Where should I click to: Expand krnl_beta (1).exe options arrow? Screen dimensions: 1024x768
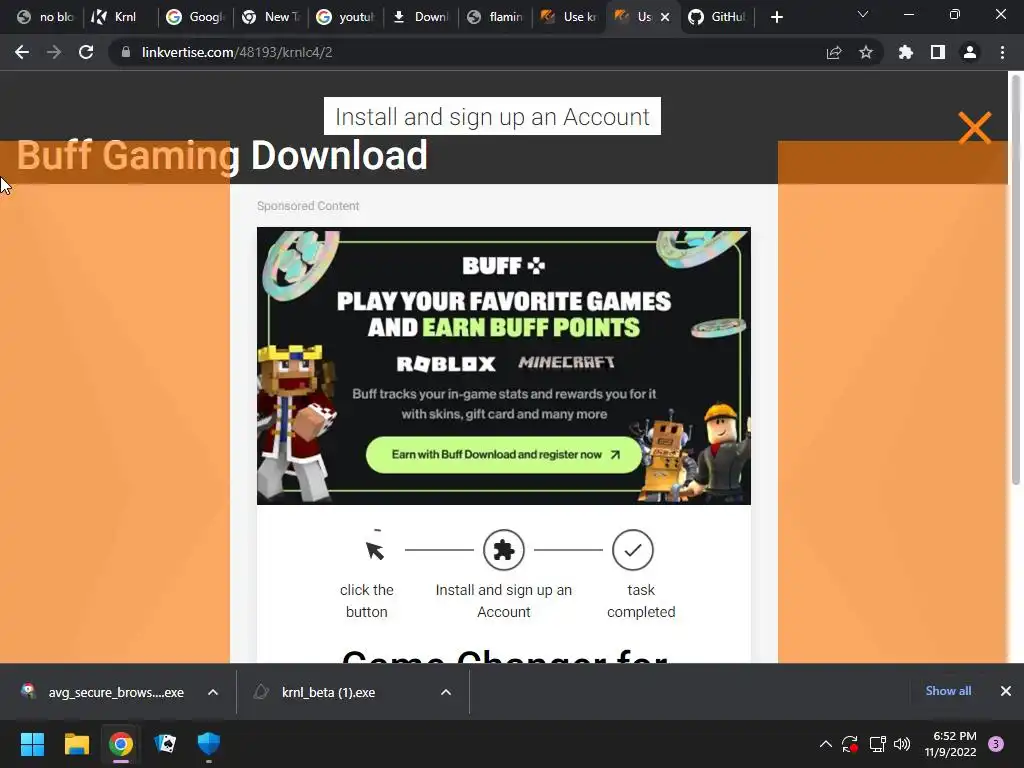pos(446,692)
